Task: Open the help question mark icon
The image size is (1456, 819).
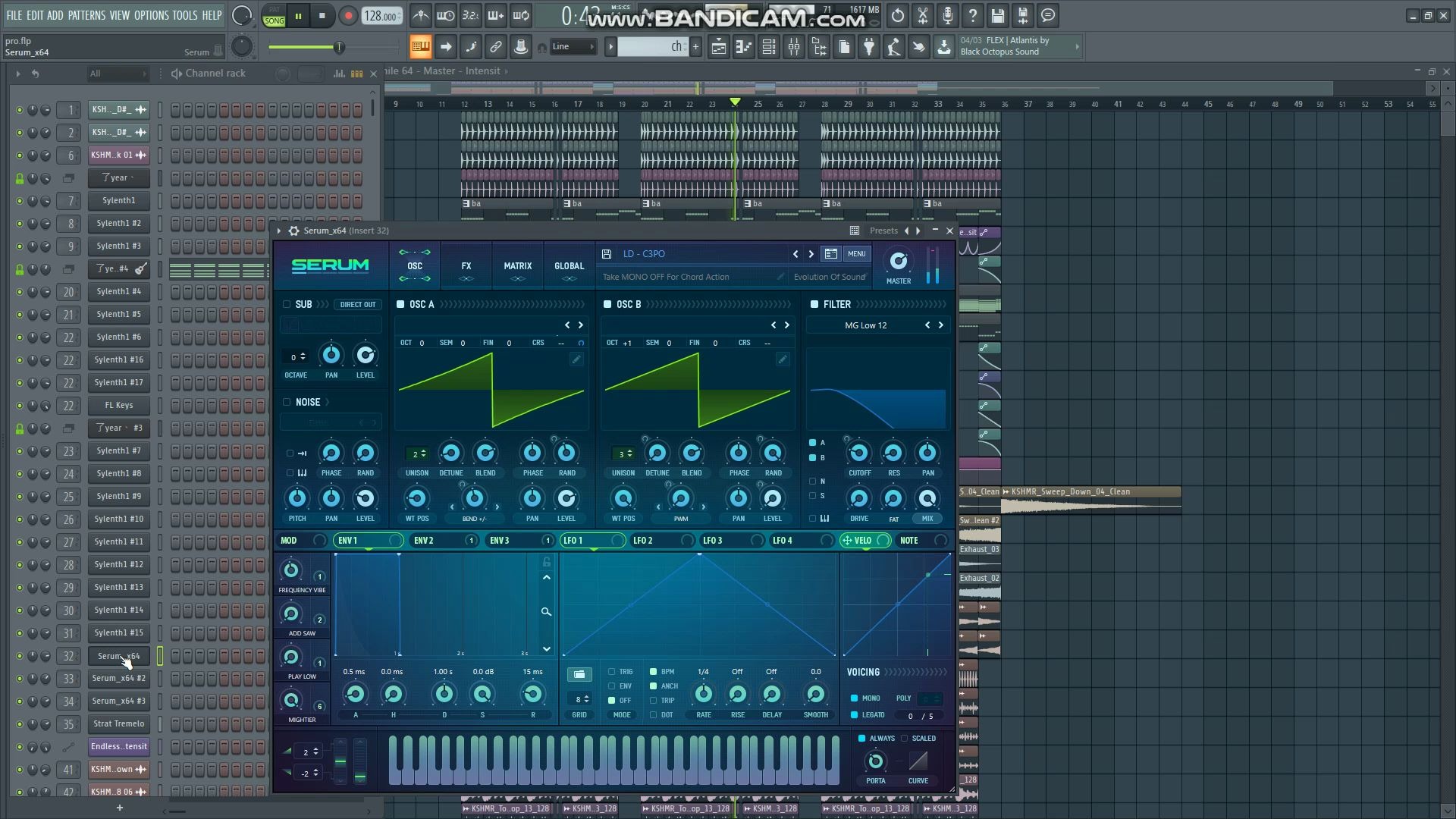Action: click(973, 16)
